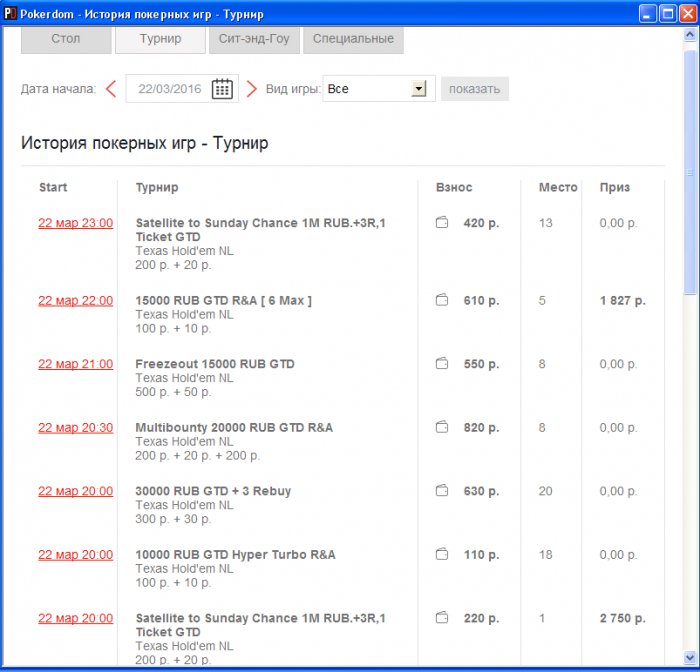The width and height of the screenshot is (700, 672).
Task: Click the text 200 р. + 20 р. + 200 р.
Action: pyautogui.click(x=197, y=455)
